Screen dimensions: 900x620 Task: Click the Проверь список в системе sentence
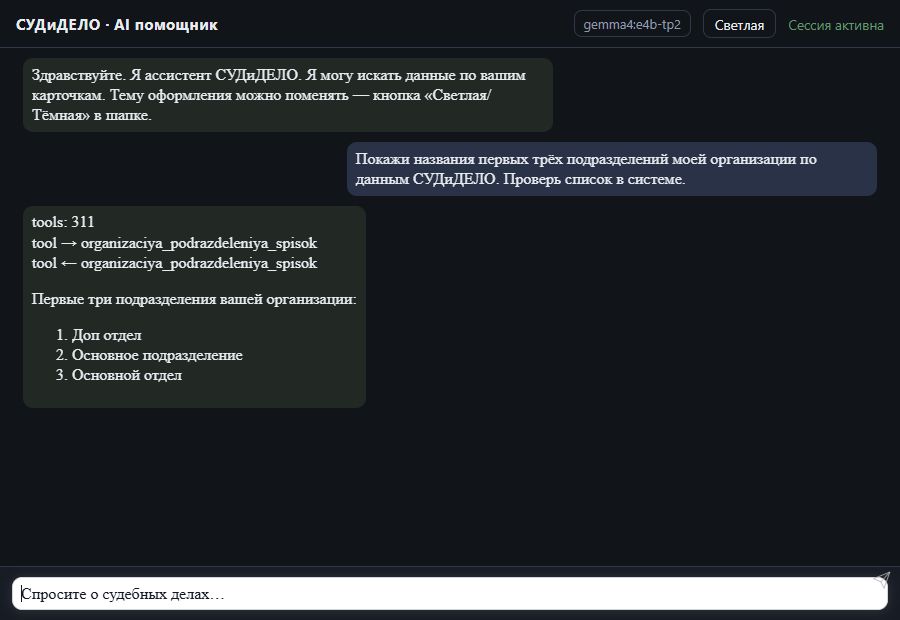(x=594, y=179)
